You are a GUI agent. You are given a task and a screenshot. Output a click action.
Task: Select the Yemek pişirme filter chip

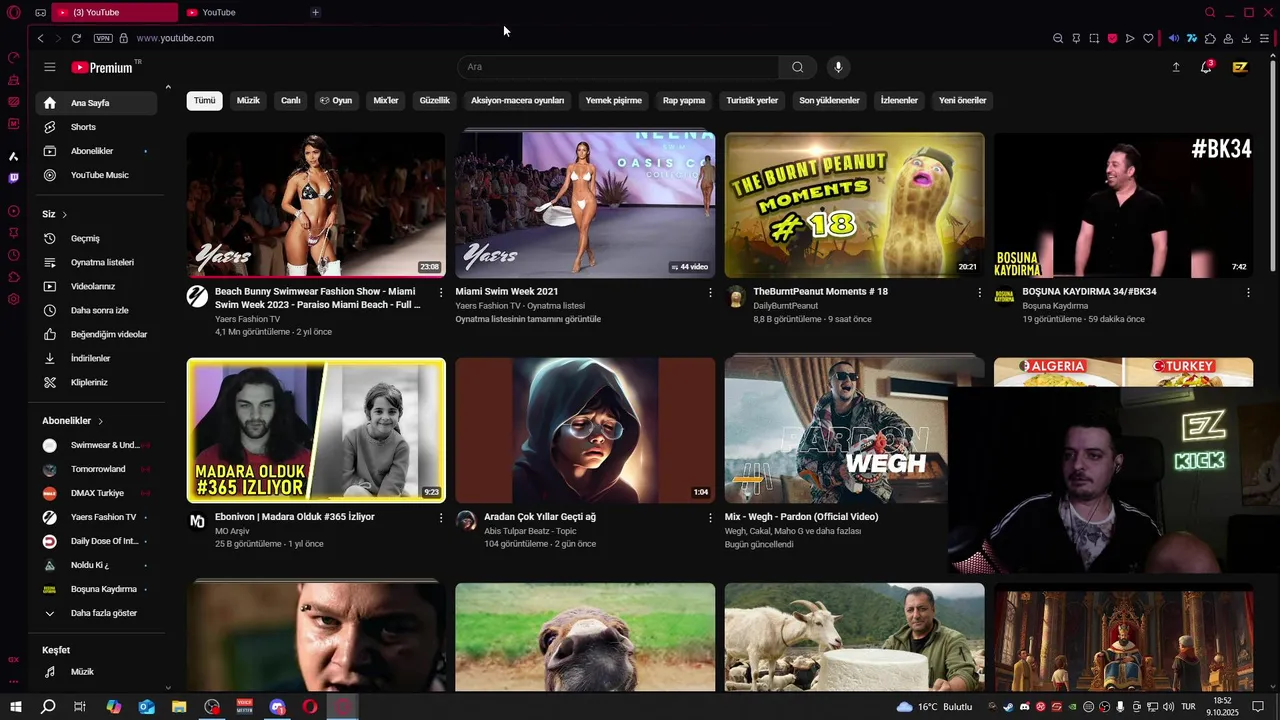[x=613, y=100]
